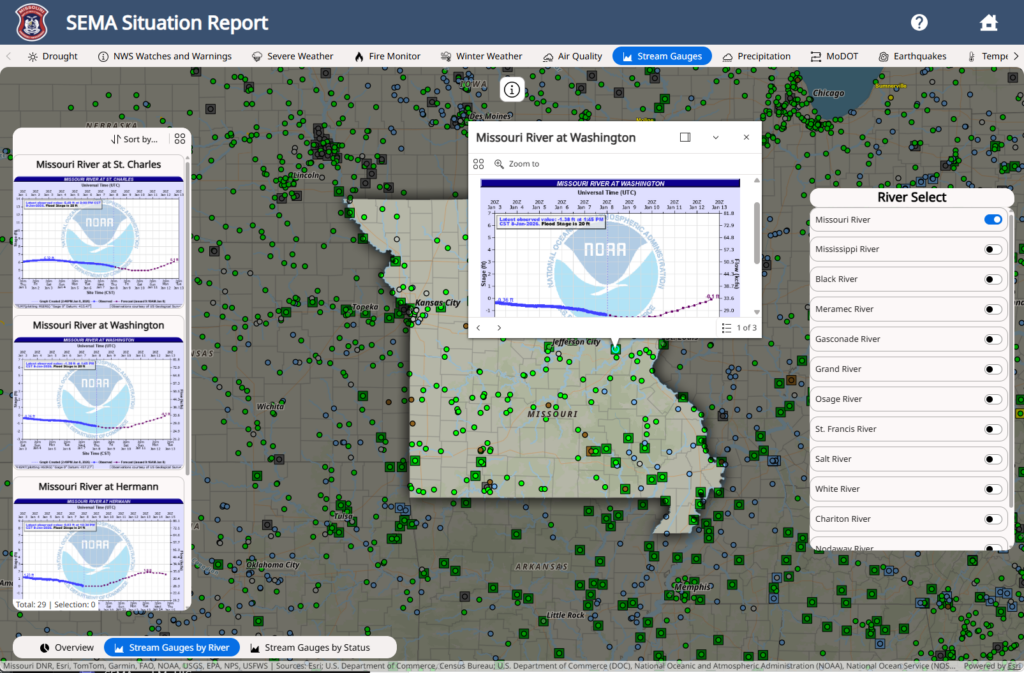Go to home via house icon
This screenshot has height=673, width=1024.
pyautogui.click(x=988, y=22)
